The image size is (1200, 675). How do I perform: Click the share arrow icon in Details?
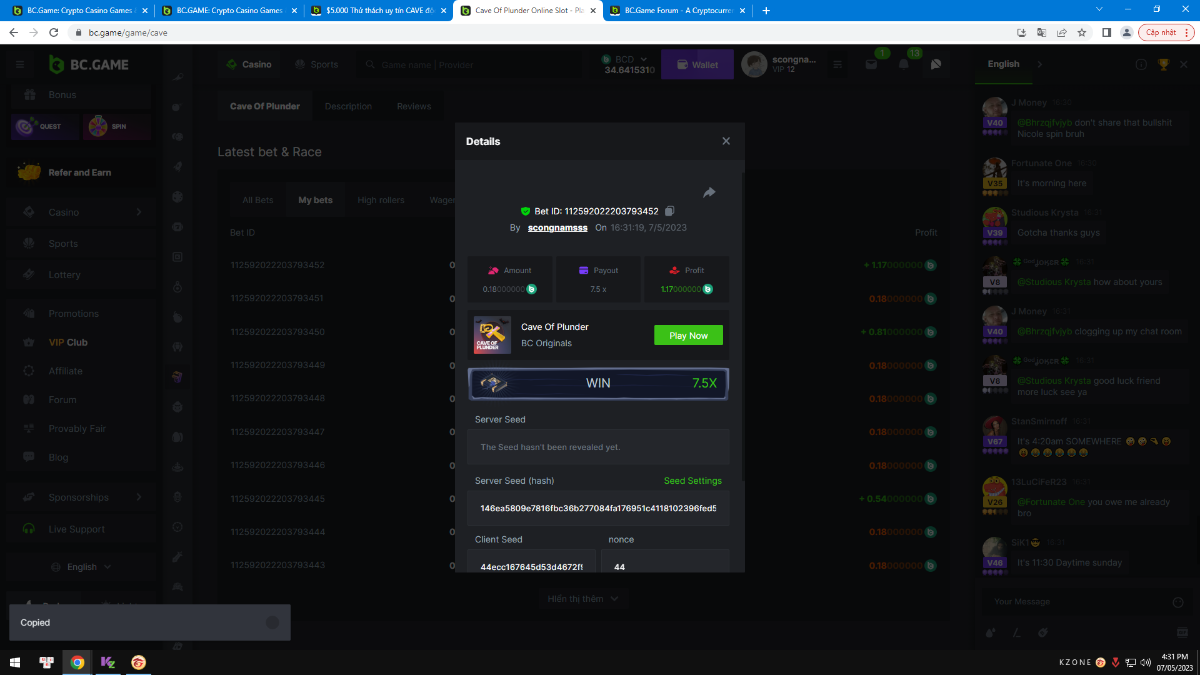709,192
